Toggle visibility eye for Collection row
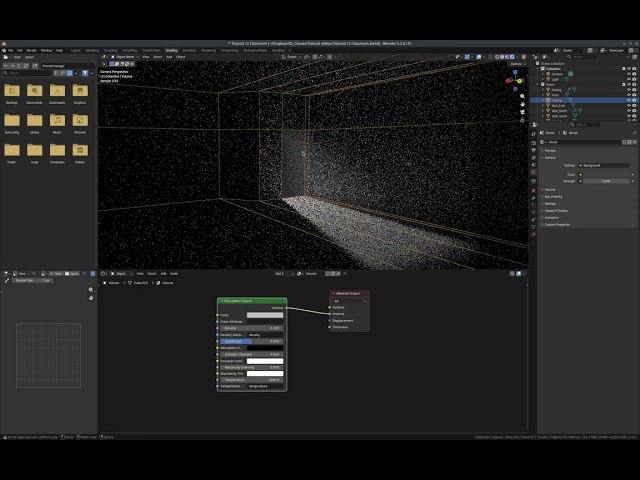This screenshot has height=480, width=640. click(629, 69)
